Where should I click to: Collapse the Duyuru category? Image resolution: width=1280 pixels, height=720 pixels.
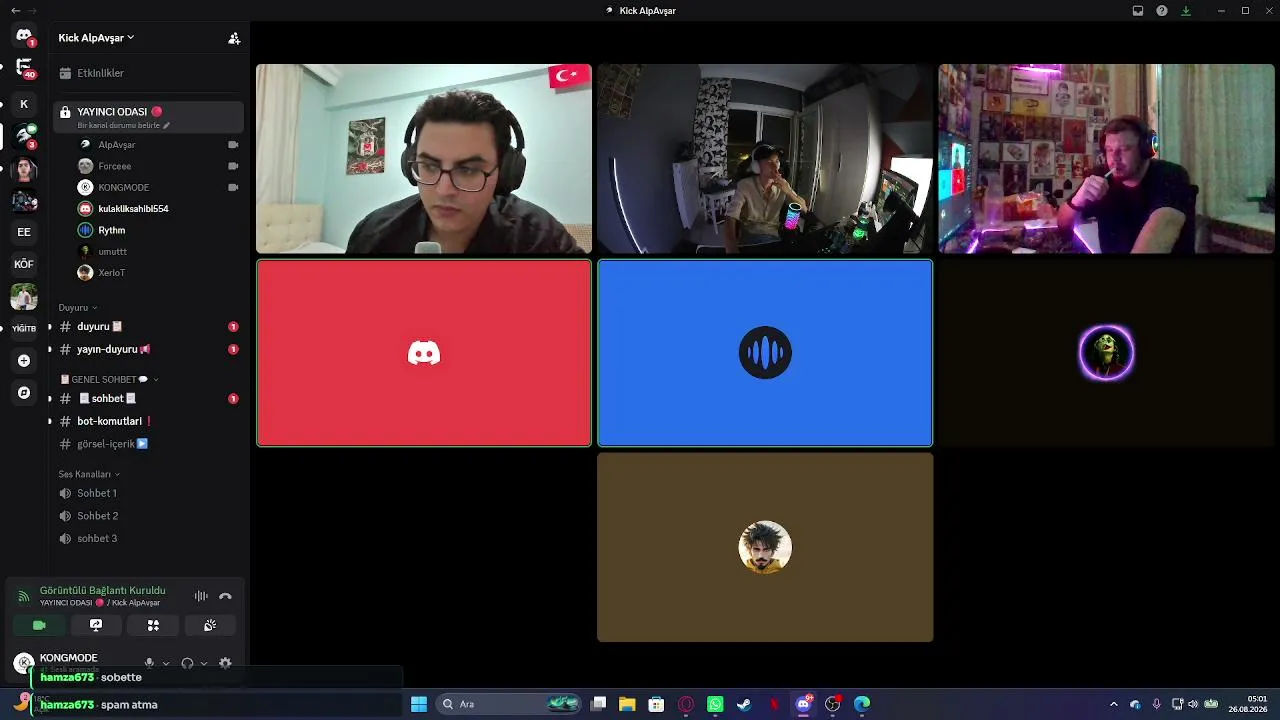pyautogui.click(x=78, y=308)
